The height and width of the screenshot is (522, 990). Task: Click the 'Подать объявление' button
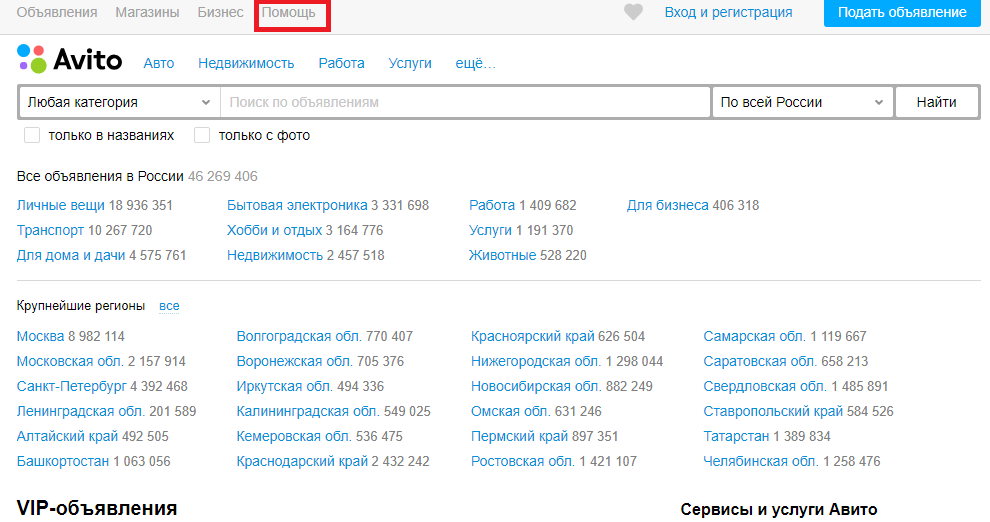click(x=902, y=13)
